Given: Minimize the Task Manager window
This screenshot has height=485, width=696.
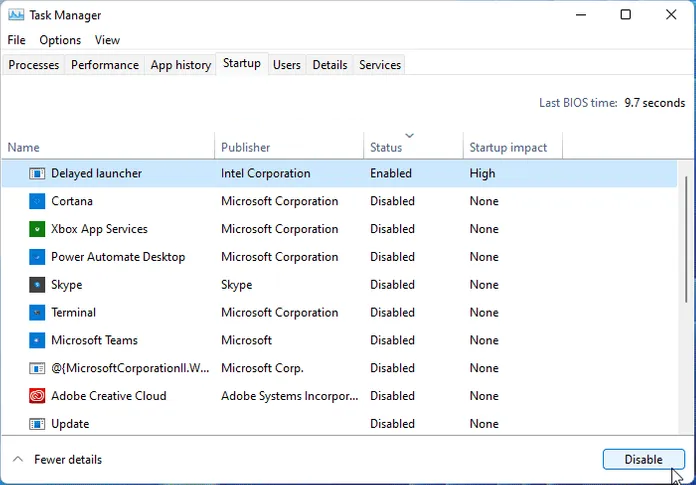Looking at the screenshot, I should [581, 15].
